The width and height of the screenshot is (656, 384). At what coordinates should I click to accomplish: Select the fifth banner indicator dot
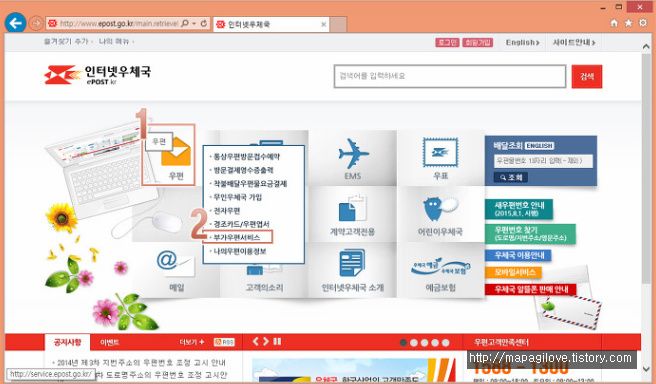[x=446, y=343]
